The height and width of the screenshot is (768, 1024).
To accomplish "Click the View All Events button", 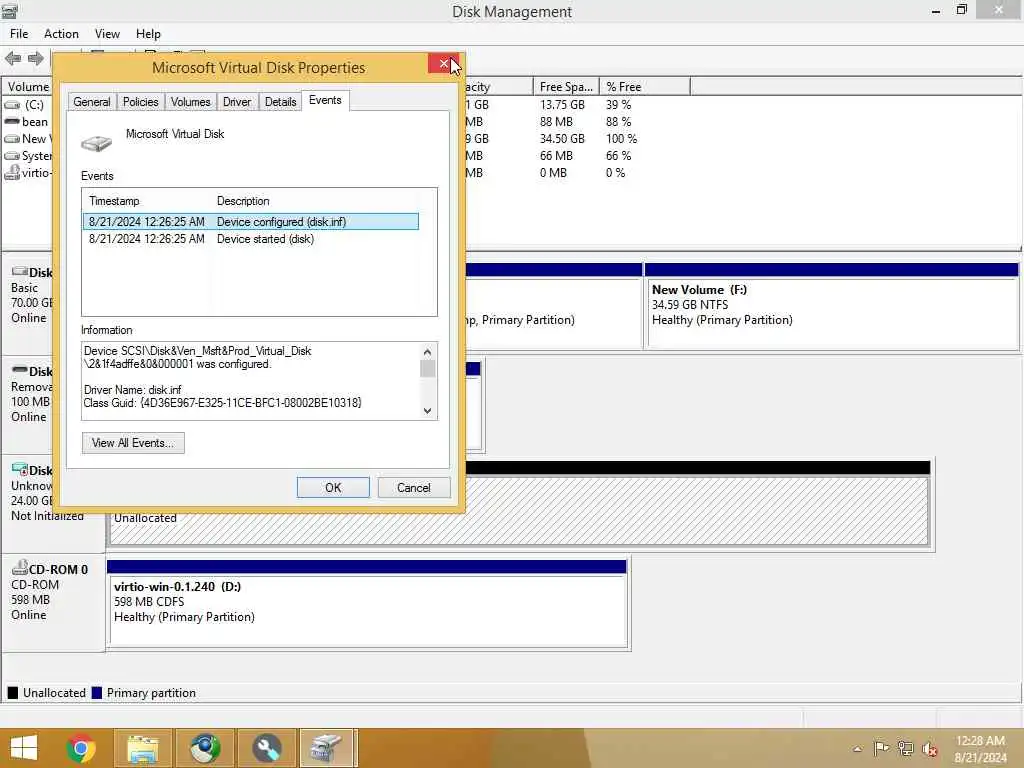I will pos(133,443).
